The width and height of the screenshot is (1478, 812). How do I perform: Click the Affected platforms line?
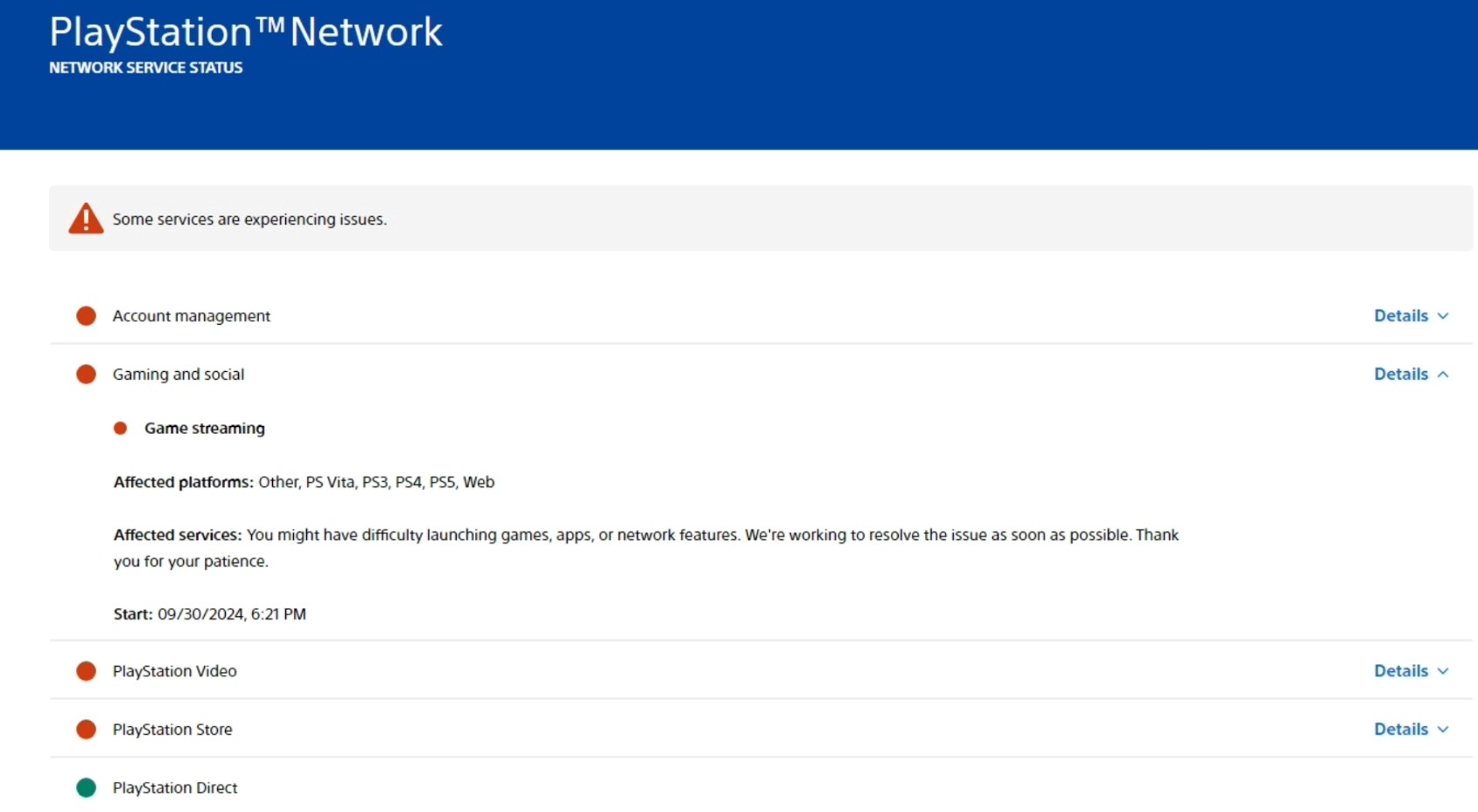(x=304, y=482)
